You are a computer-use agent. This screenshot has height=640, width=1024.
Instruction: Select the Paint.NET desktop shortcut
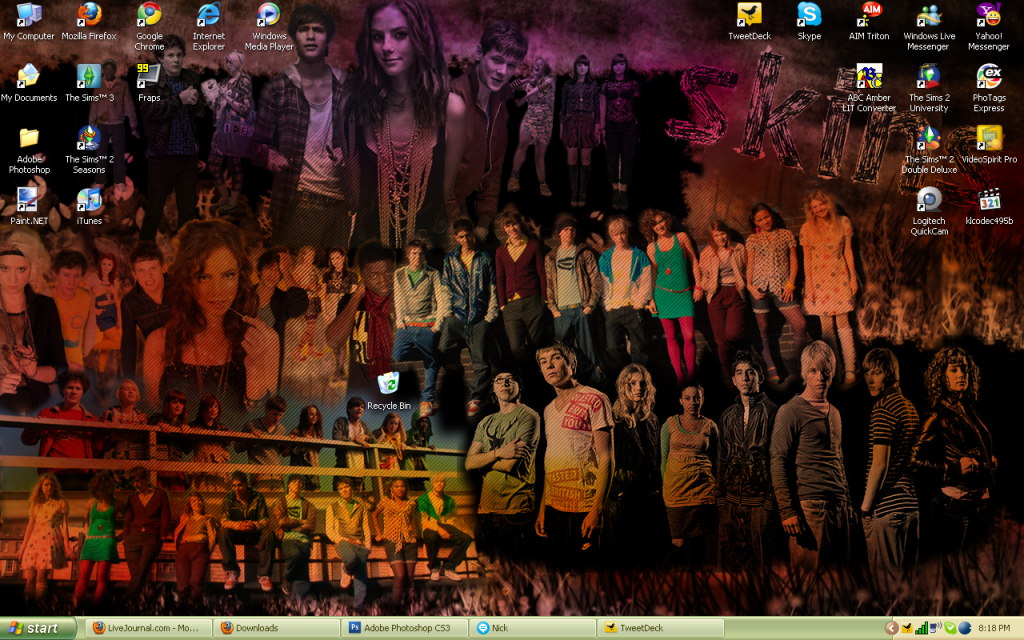[29, 206]
